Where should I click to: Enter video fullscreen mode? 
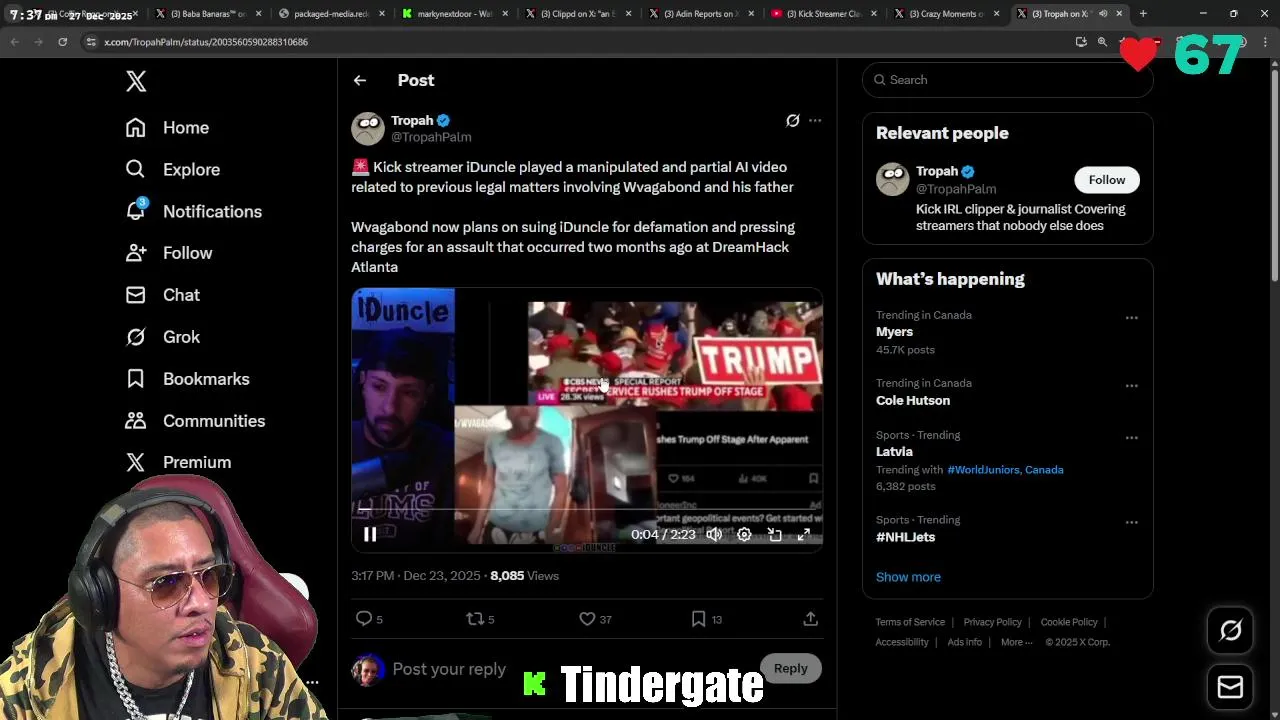(804, 535)
